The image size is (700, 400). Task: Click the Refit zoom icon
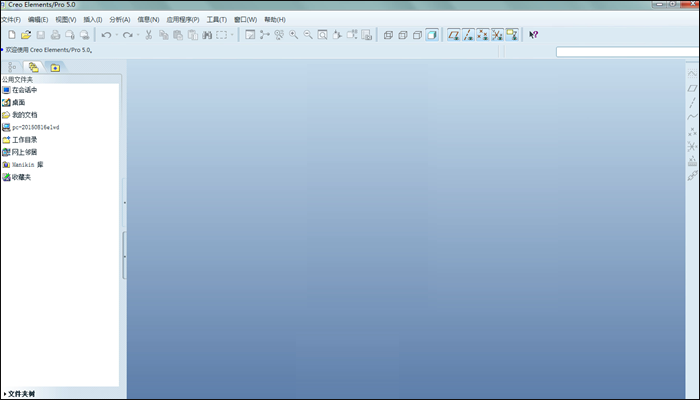point(322,35)
